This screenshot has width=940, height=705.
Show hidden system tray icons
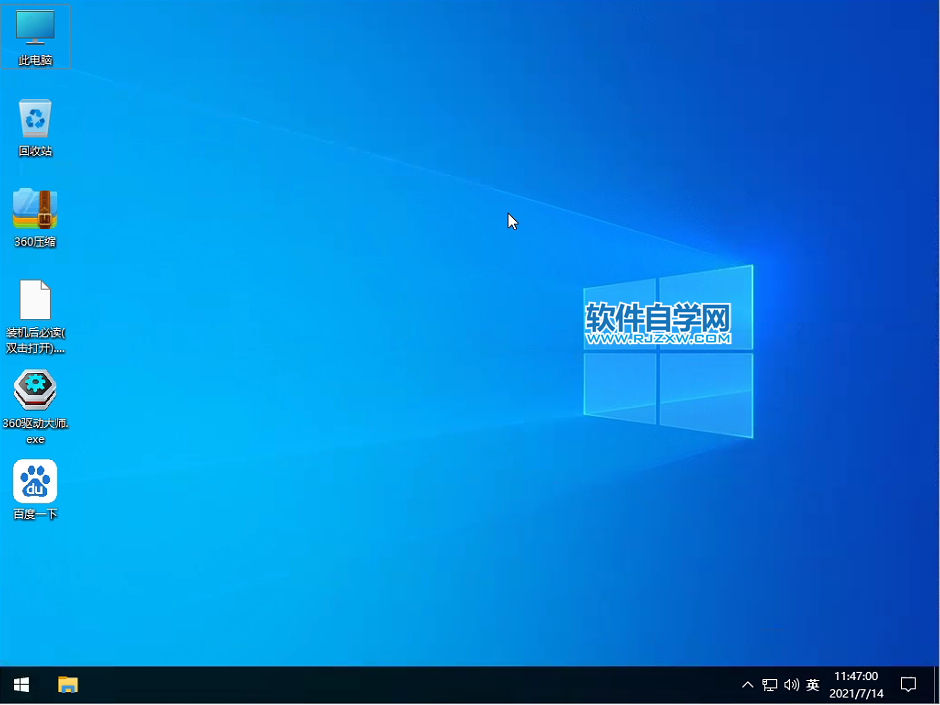[x=748, y=684]
